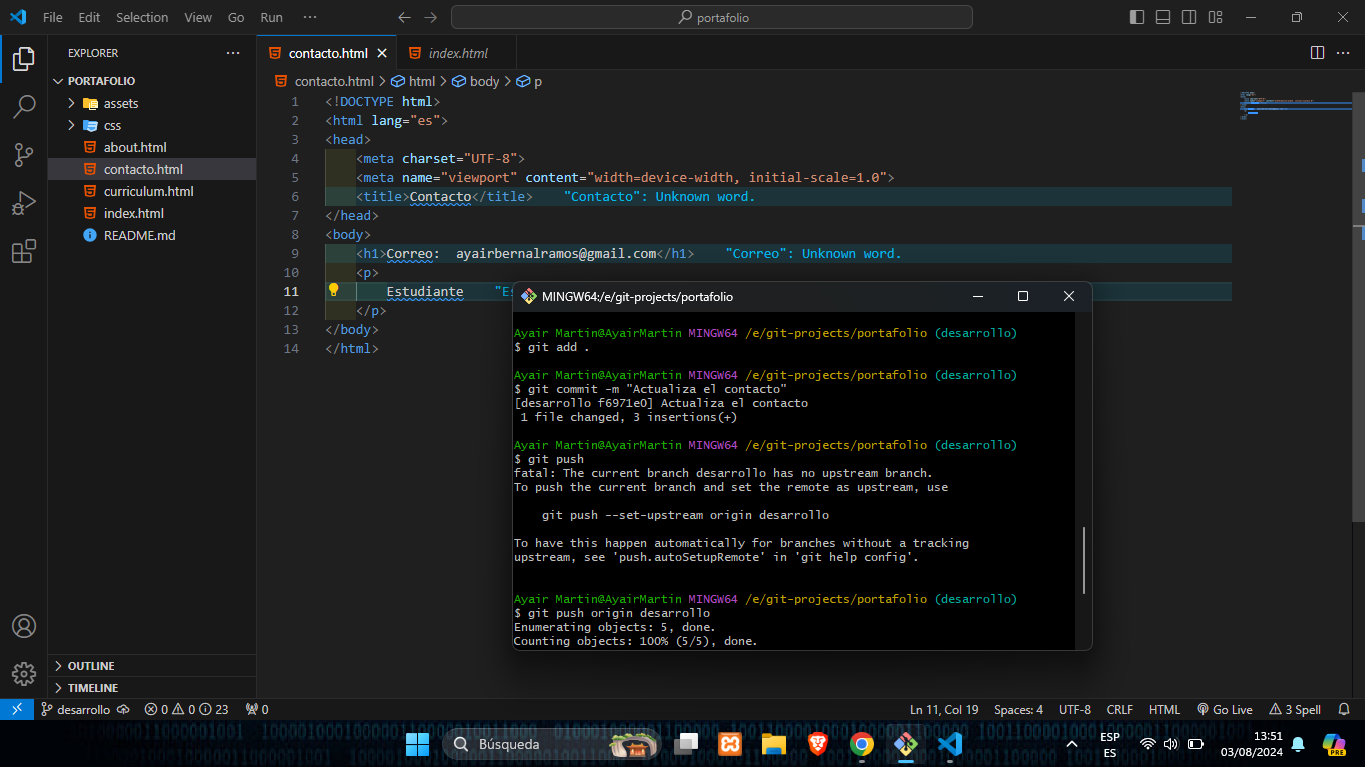Click the portafolio command center search box
The image size is (1365, 767).
(x=712, y=17)
